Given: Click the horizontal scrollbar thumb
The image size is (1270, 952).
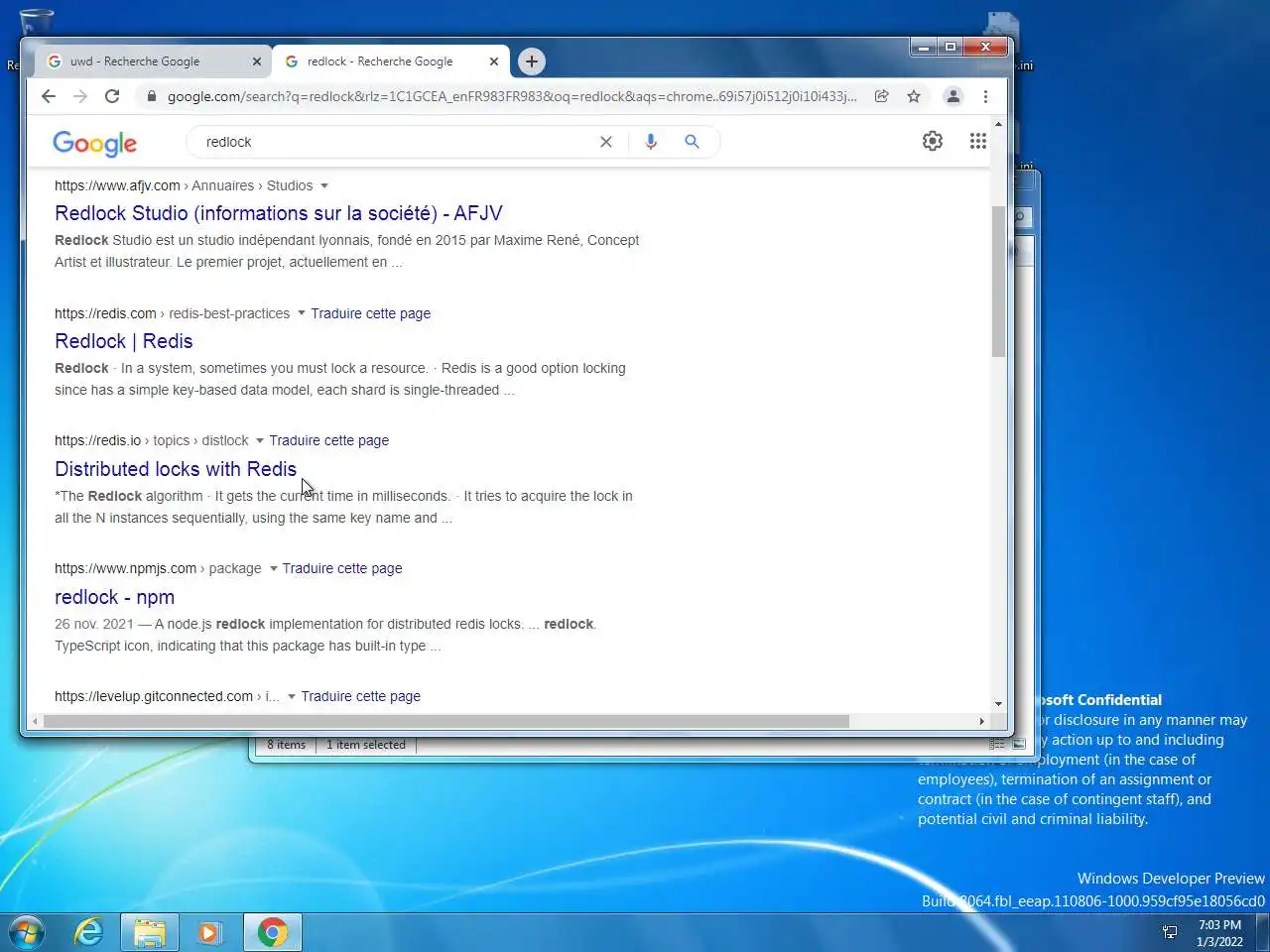Looking at the screenshot, I should pos(445,721).
